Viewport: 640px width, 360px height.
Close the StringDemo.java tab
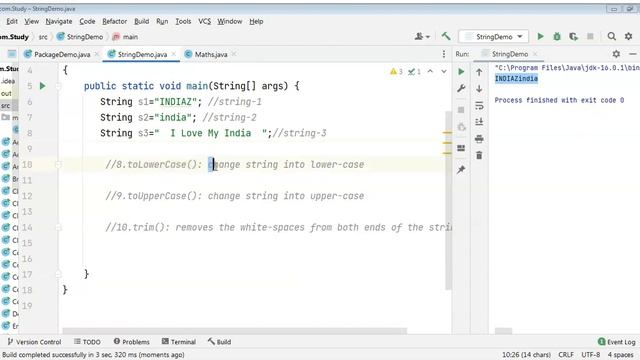[174, 54]
